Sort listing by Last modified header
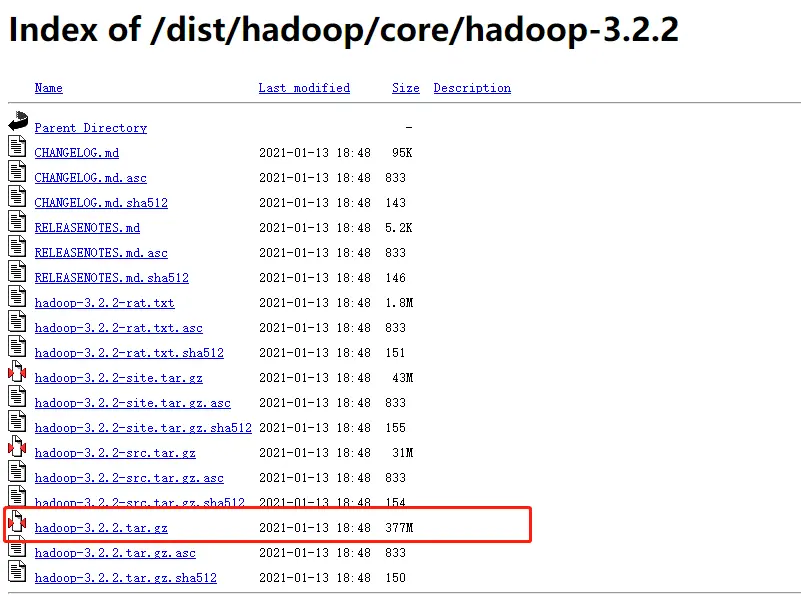The width and height of the screenshot is (801, 608). pyautogui.click(x=304, y=88)
